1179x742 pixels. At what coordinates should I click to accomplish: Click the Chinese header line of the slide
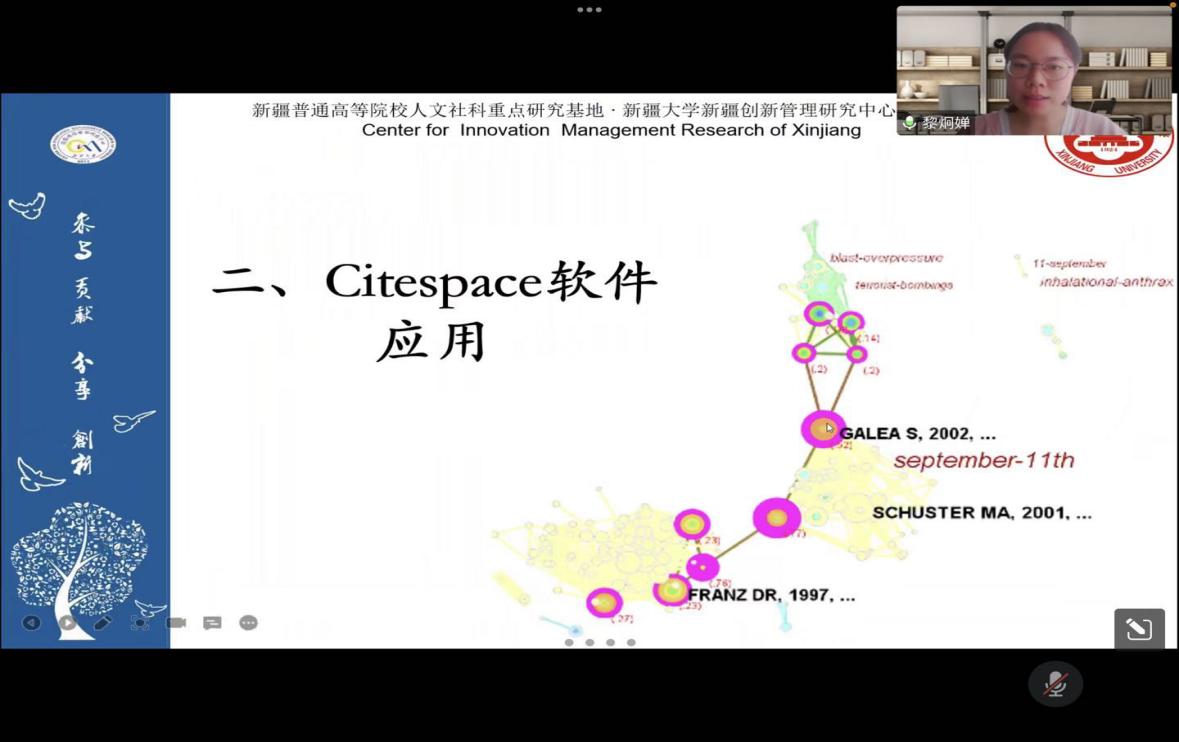pos(574,111)
